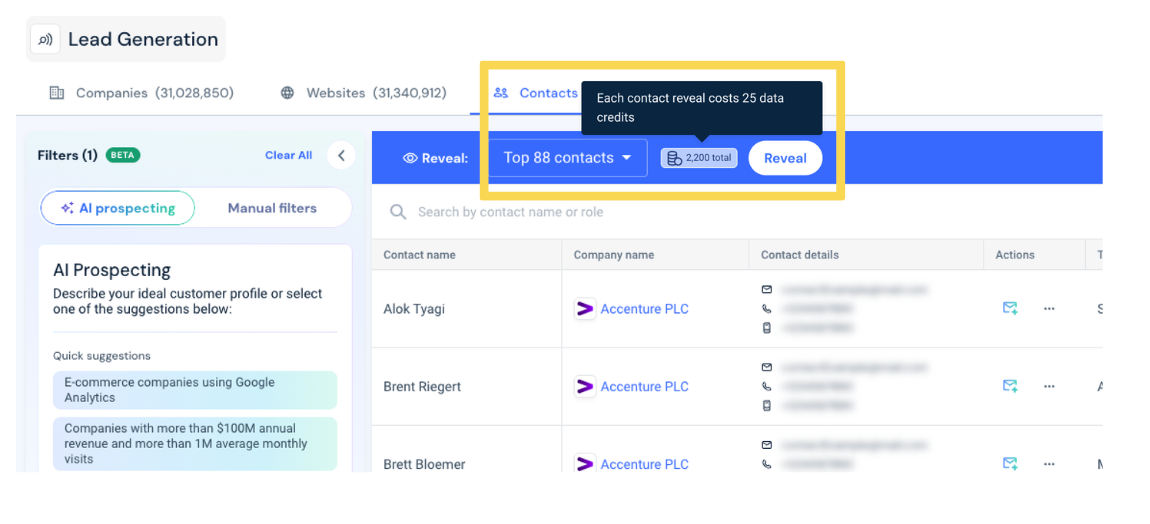Select the Brent Riegert contact name
The height and width of the screenshot is (524, 1150).
pos(422,387)
